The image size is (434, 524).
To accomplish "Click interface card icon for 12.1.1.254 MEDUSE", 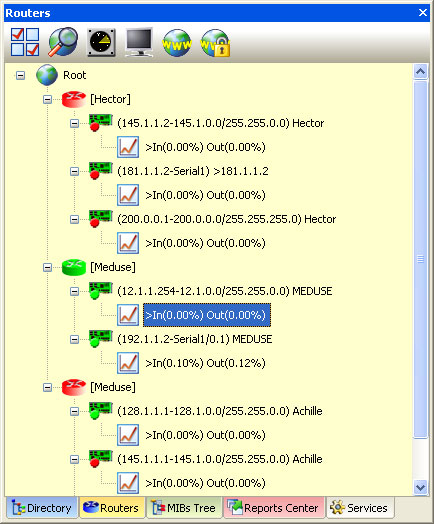I will (100, 291).
